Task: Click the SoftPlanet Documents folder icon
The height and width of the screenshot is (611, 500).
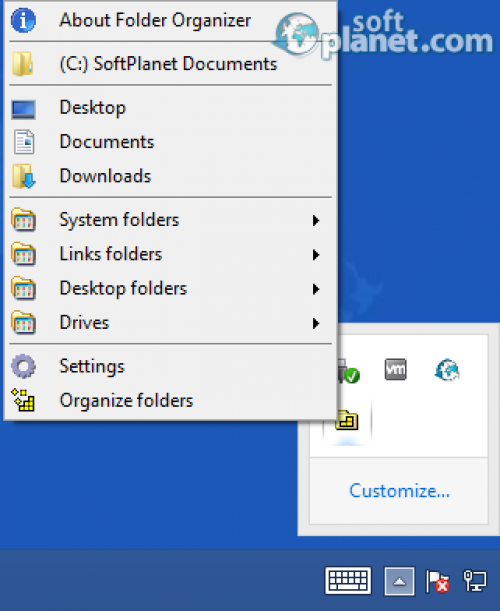Action: (x=23, y=64)
